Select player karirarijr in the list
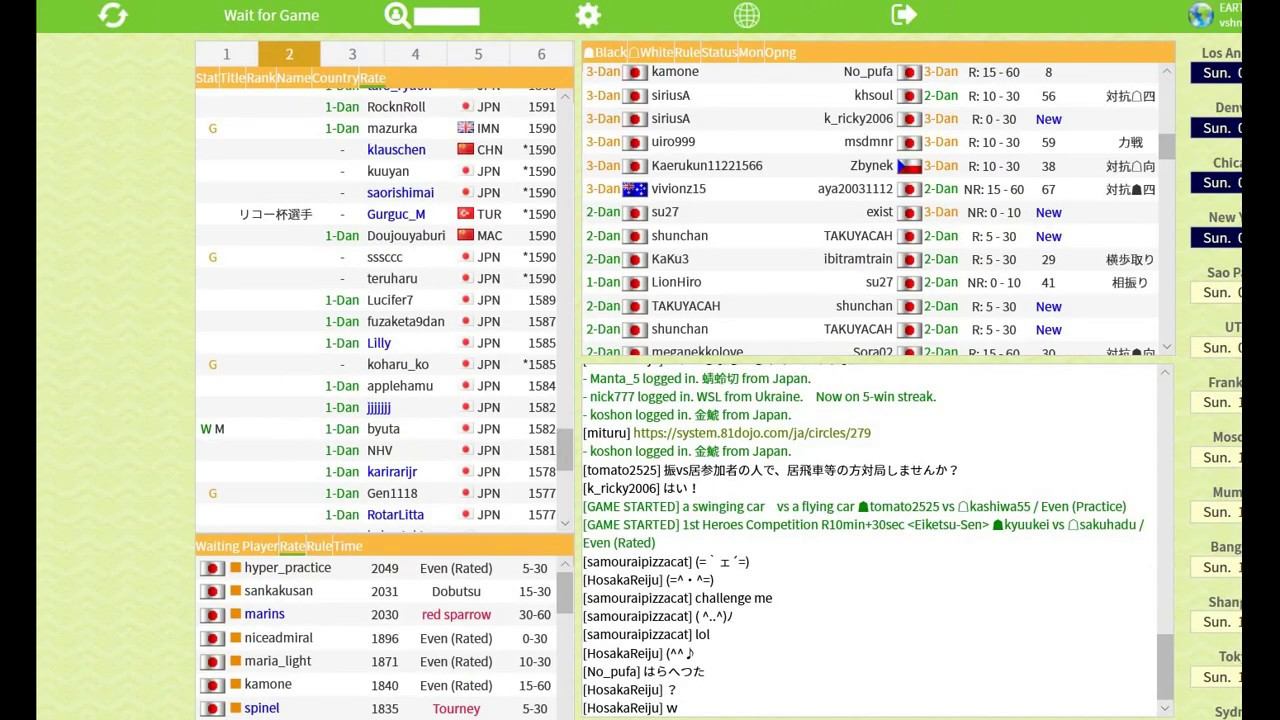1280x720 pixels. click(x=392, y=472)
